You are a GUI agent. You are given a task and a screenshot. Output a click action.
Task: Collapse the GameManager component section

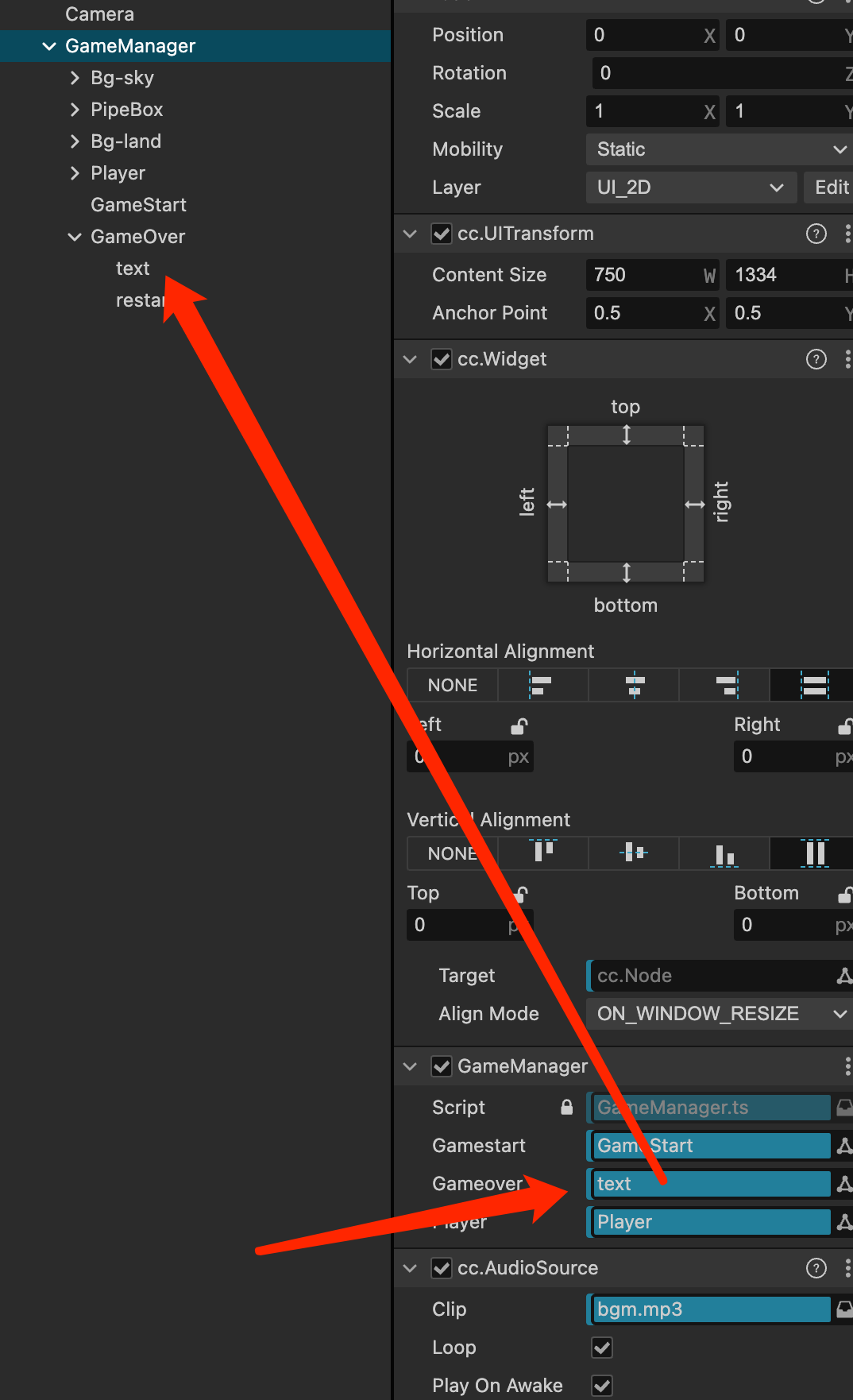click(x=410, y=1066)
